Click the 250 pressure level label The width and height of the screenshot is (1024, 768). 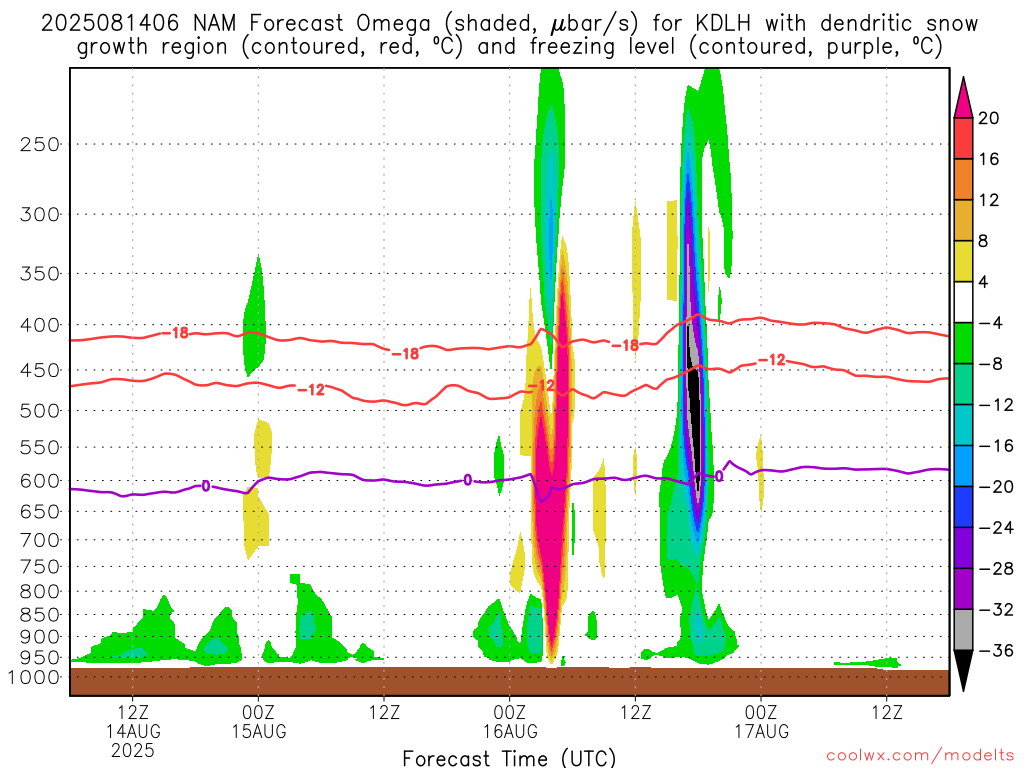[x=40, y=144]
